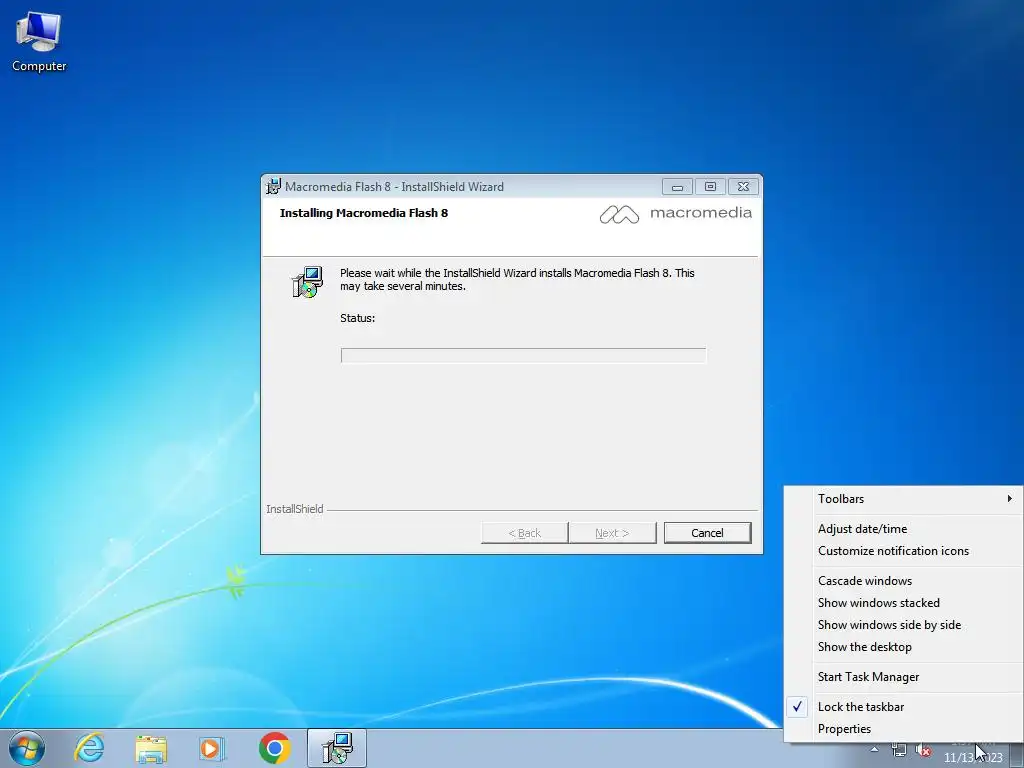This screenshot has height=768, width=1024.
Task: Open Windows Media Player from taskbar
Action: point(211,748)
